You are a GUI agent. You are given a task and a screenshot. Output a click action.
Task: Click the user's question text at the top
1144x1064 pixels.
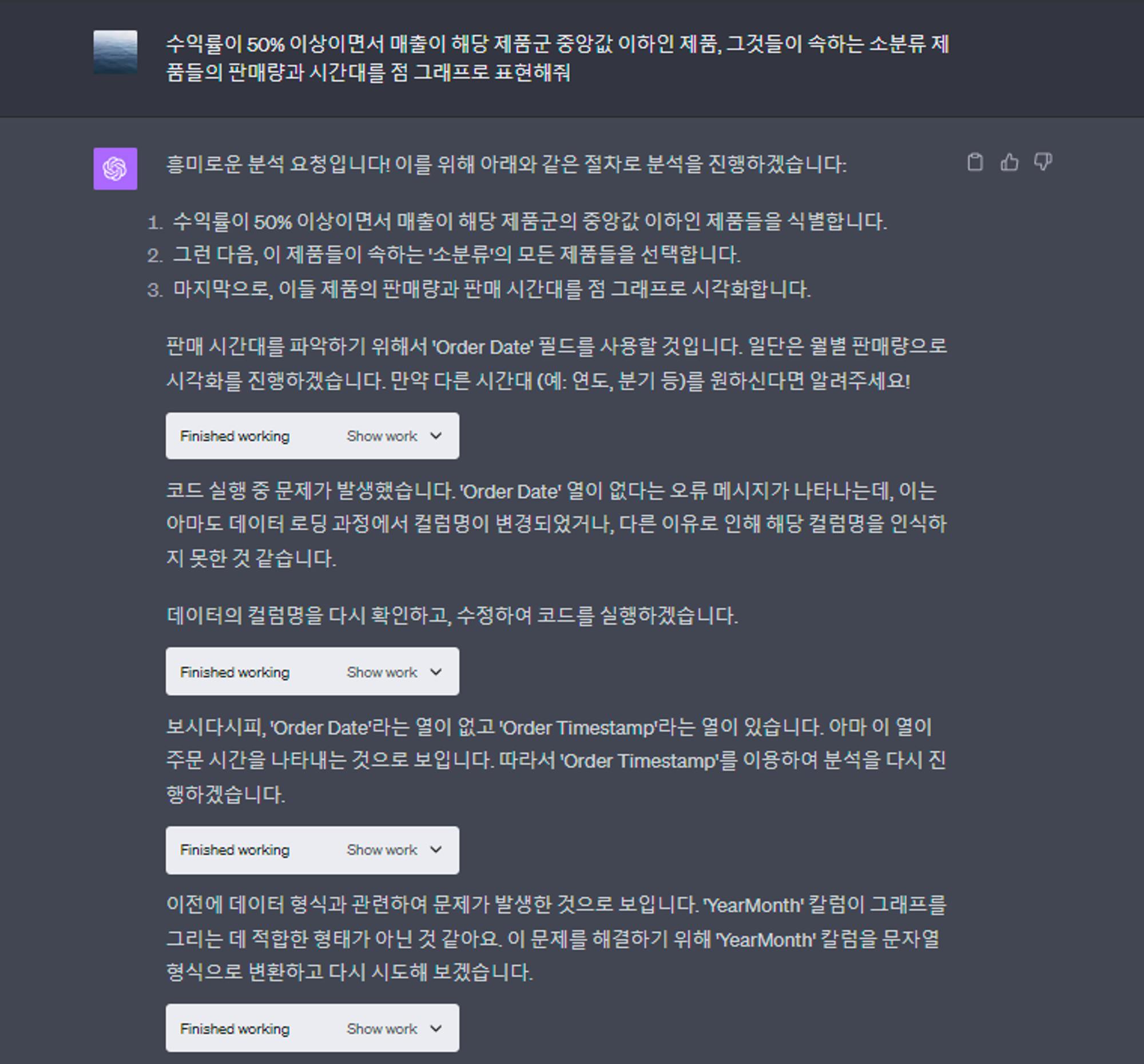click(557, 58)
